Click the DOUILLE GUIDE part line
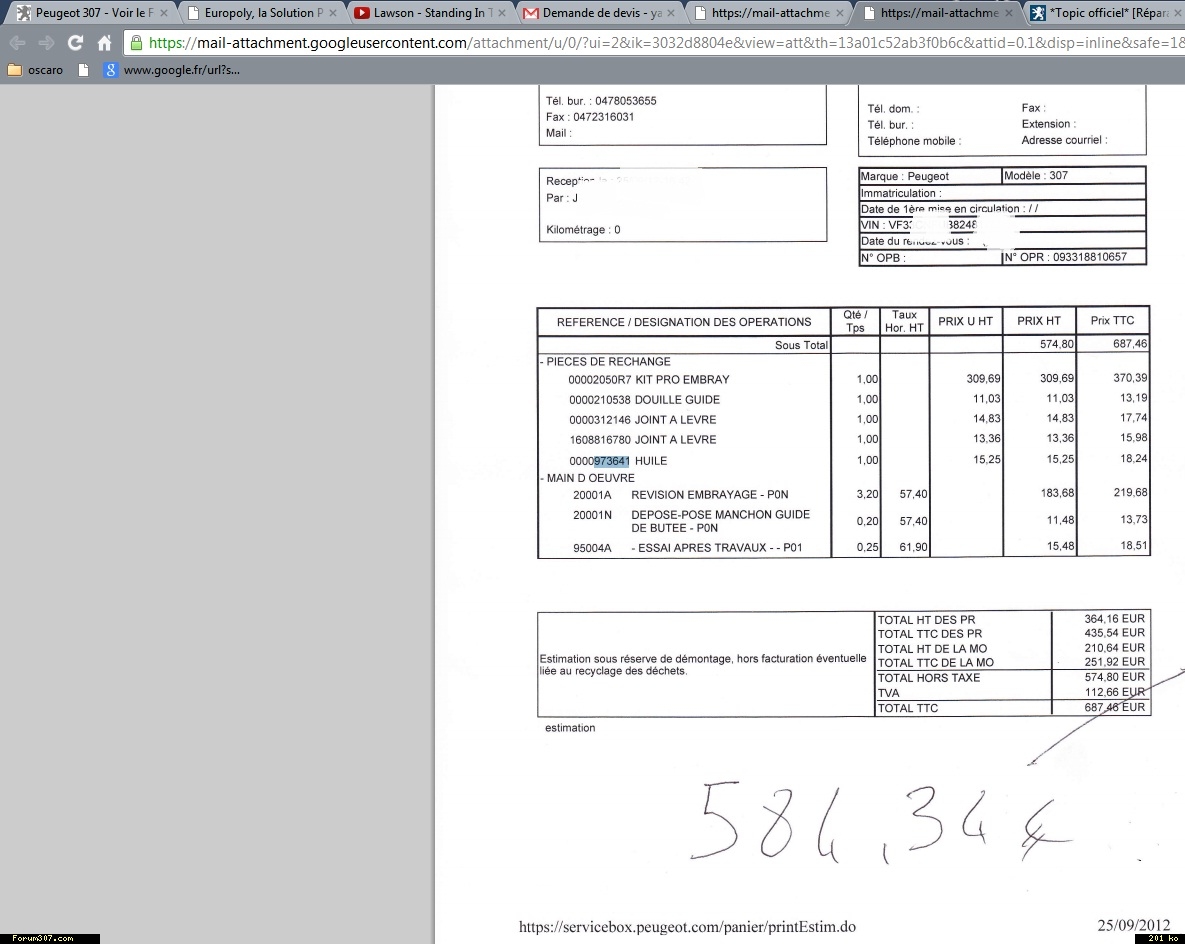 [x=843, y=399]
